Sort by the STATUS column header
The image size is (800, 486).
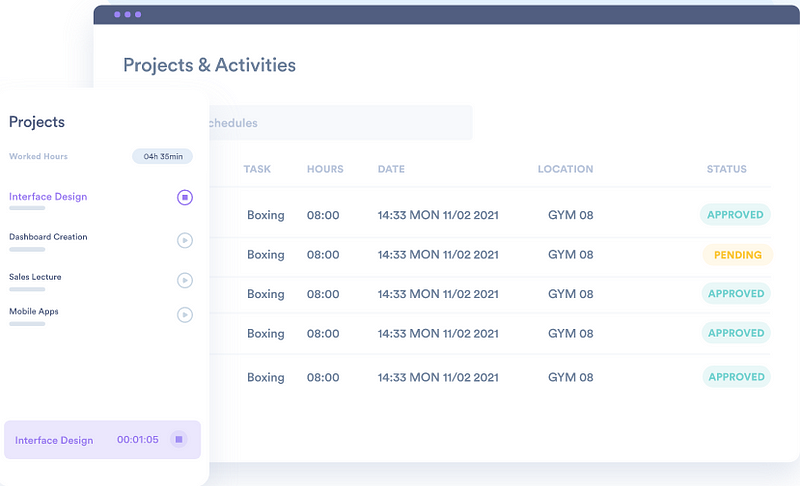[x=727, y=169]
